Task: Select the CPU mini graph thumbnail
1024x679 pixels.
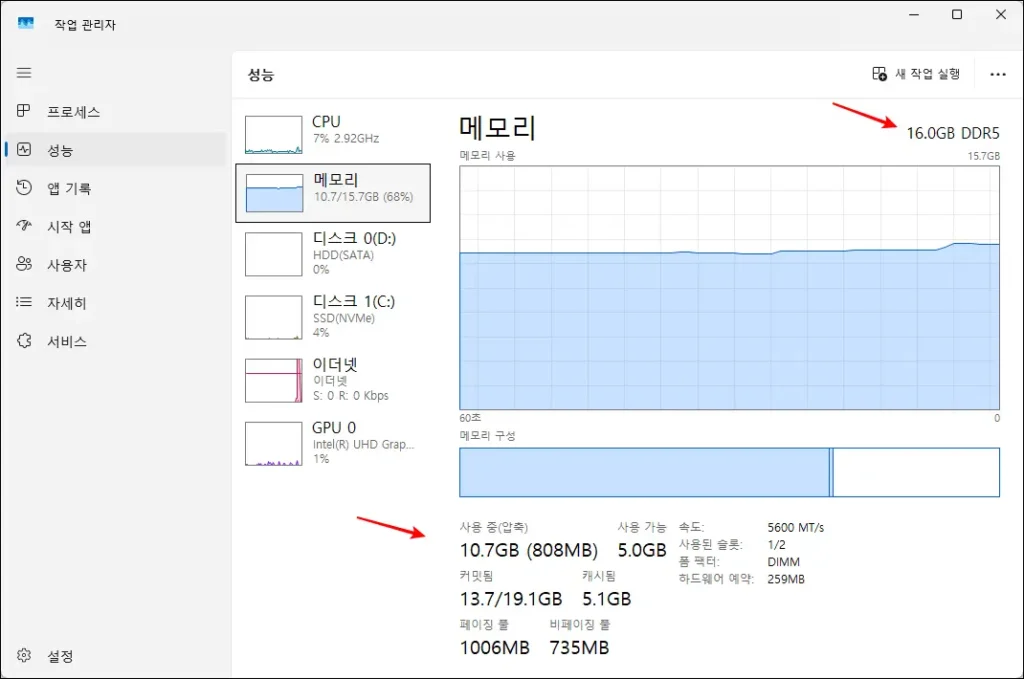Action: (x=274, y=134)
